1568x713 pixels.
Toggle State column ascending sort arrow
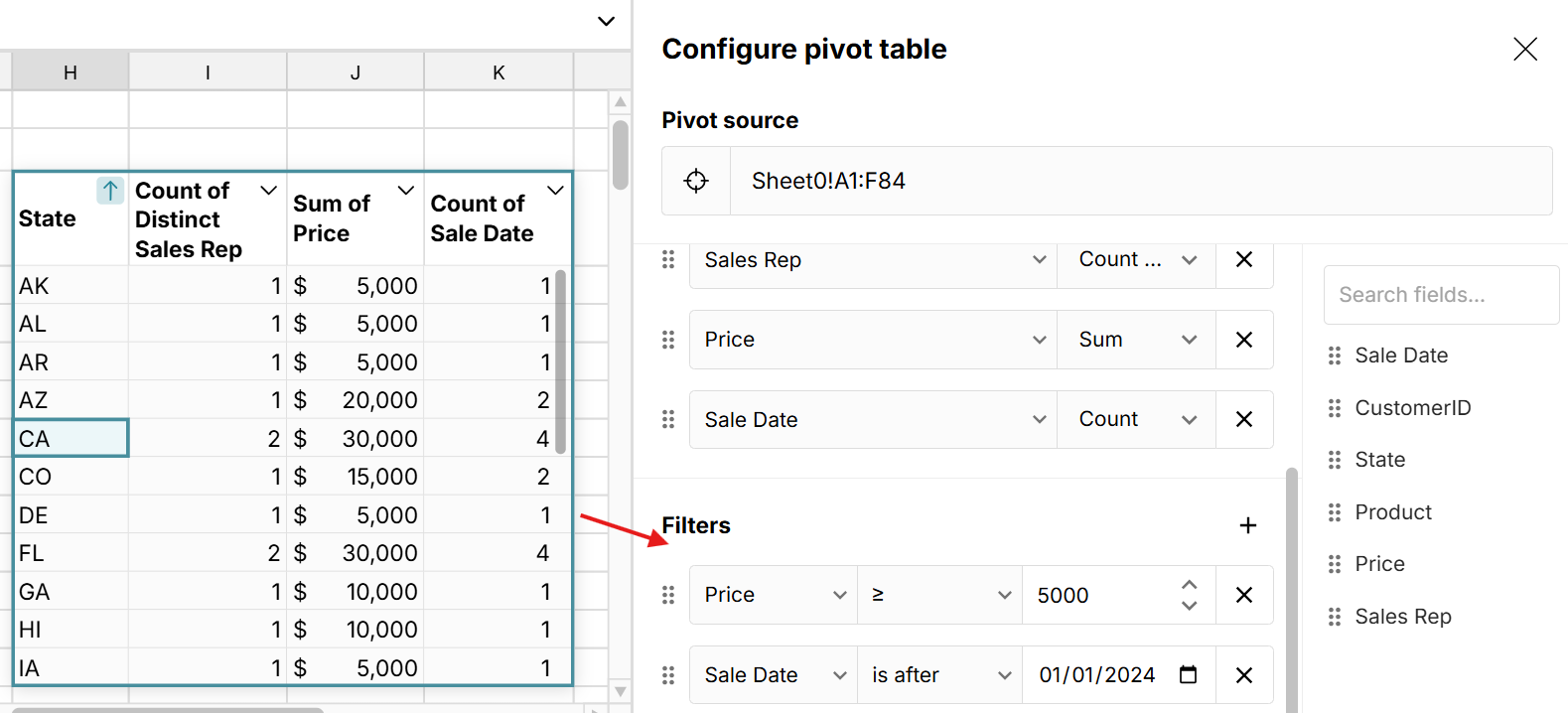110,190
